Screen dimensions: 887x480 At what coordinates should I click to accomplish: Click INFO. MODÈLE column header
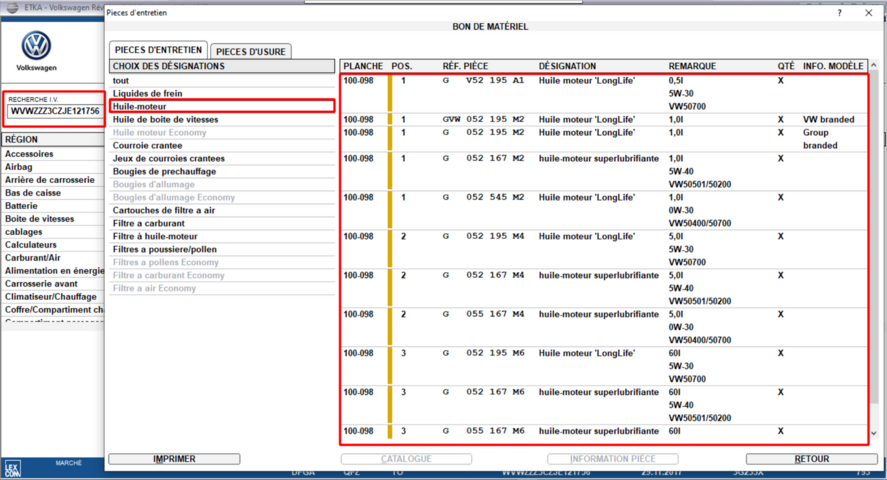point(833,66)
